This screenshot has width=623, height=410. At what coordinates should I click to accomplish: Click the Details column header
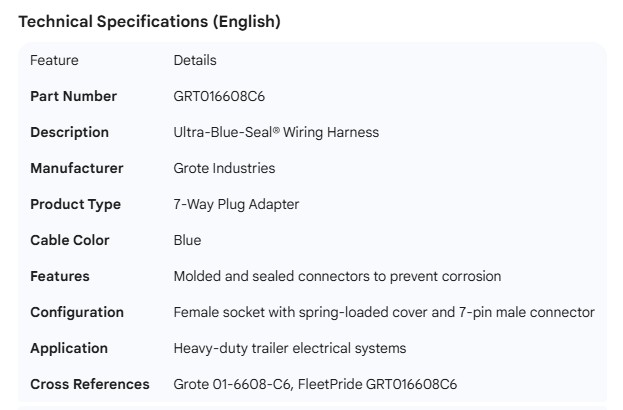(x=195, y=60)
